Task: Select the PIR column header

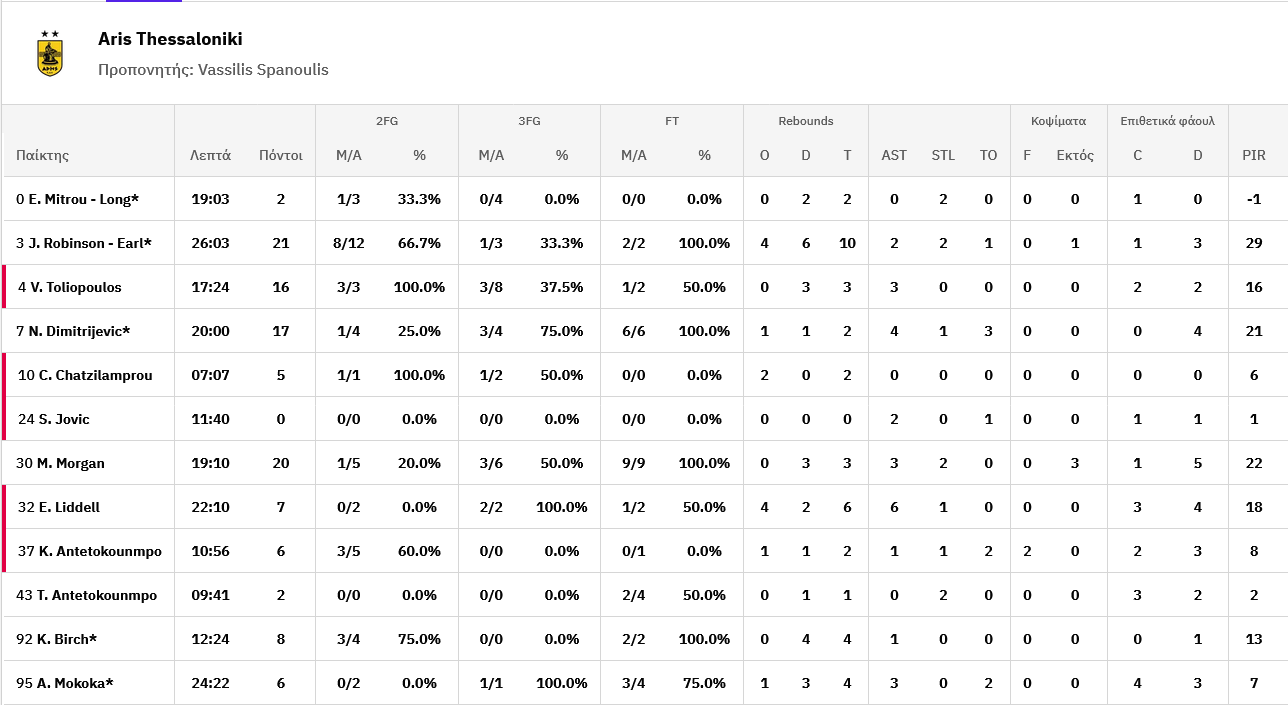Action: (x=1254, y=155)
